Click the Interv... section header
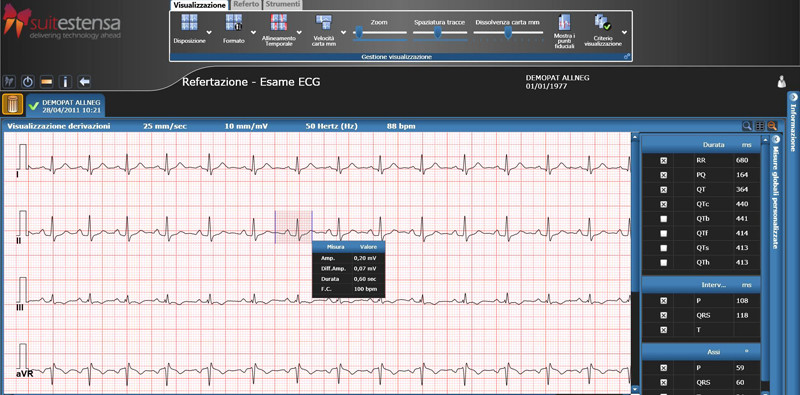Viewport: 800px width, 395px height. [701, 285]
